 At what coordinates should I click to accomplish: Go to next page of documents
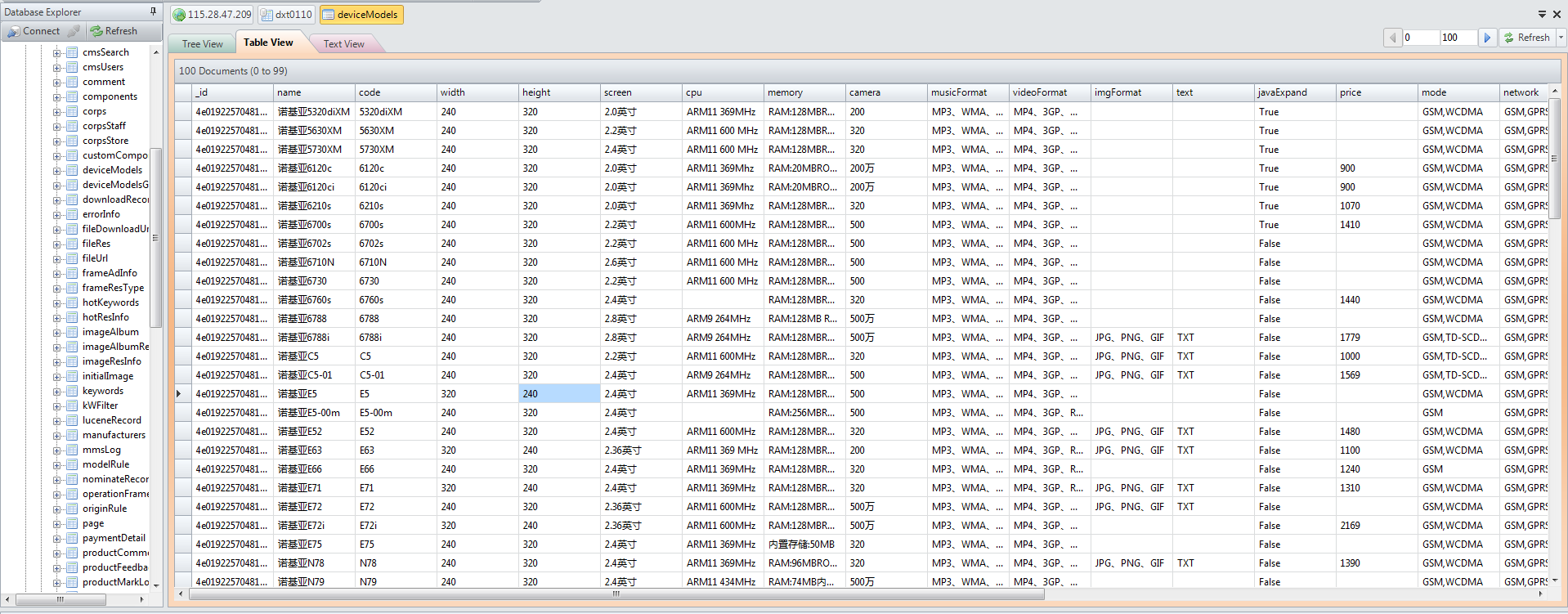point(1488,38)
